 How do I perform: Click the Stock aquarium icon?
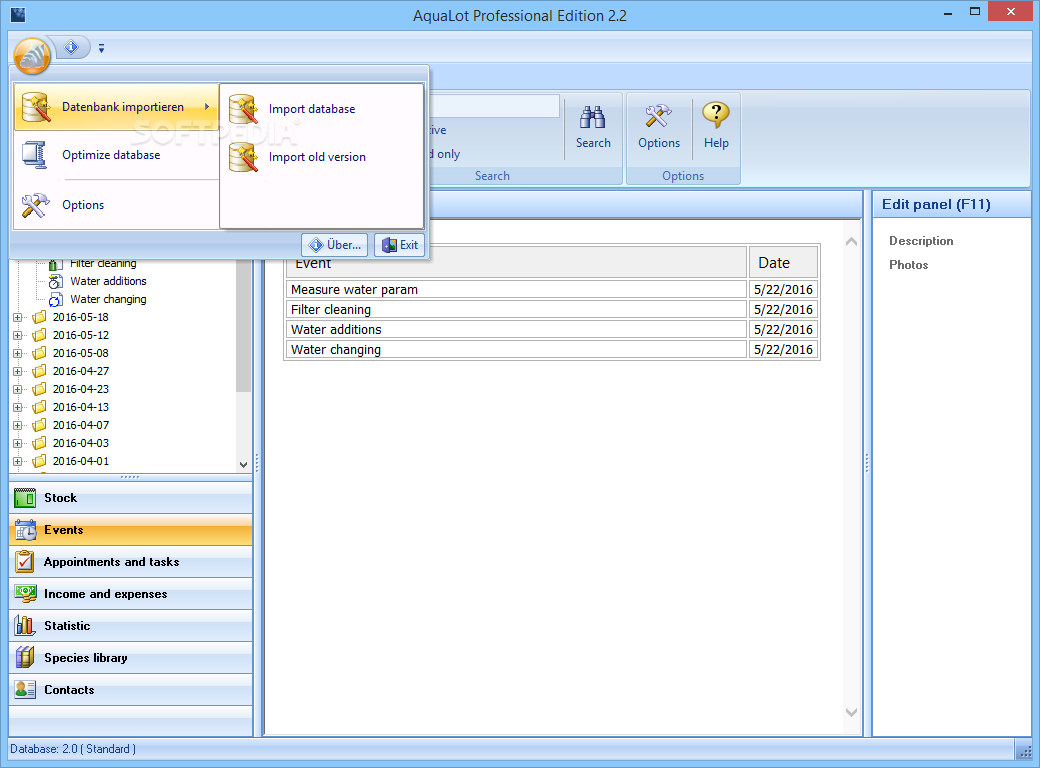point(25,498)
